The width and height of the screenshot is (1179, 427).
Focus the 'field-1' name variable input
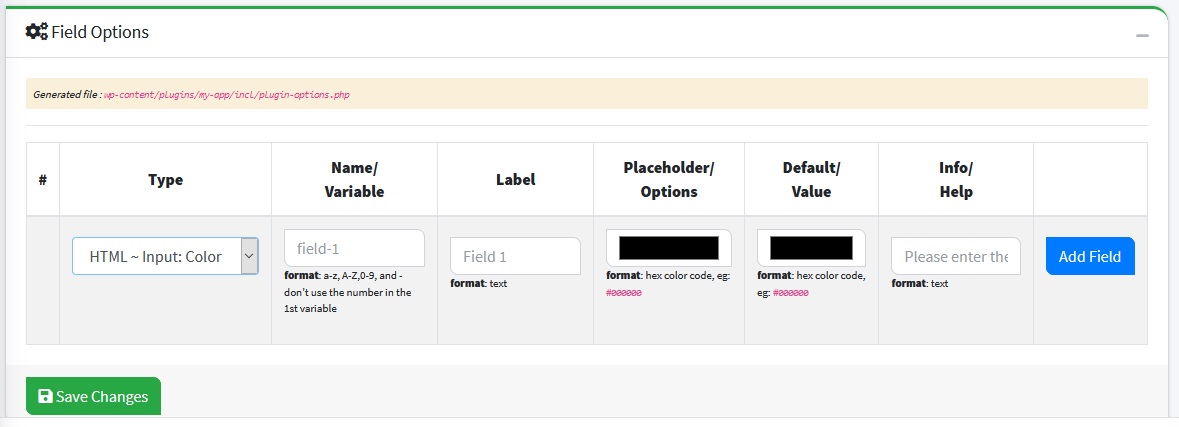(x=354, y=248)
